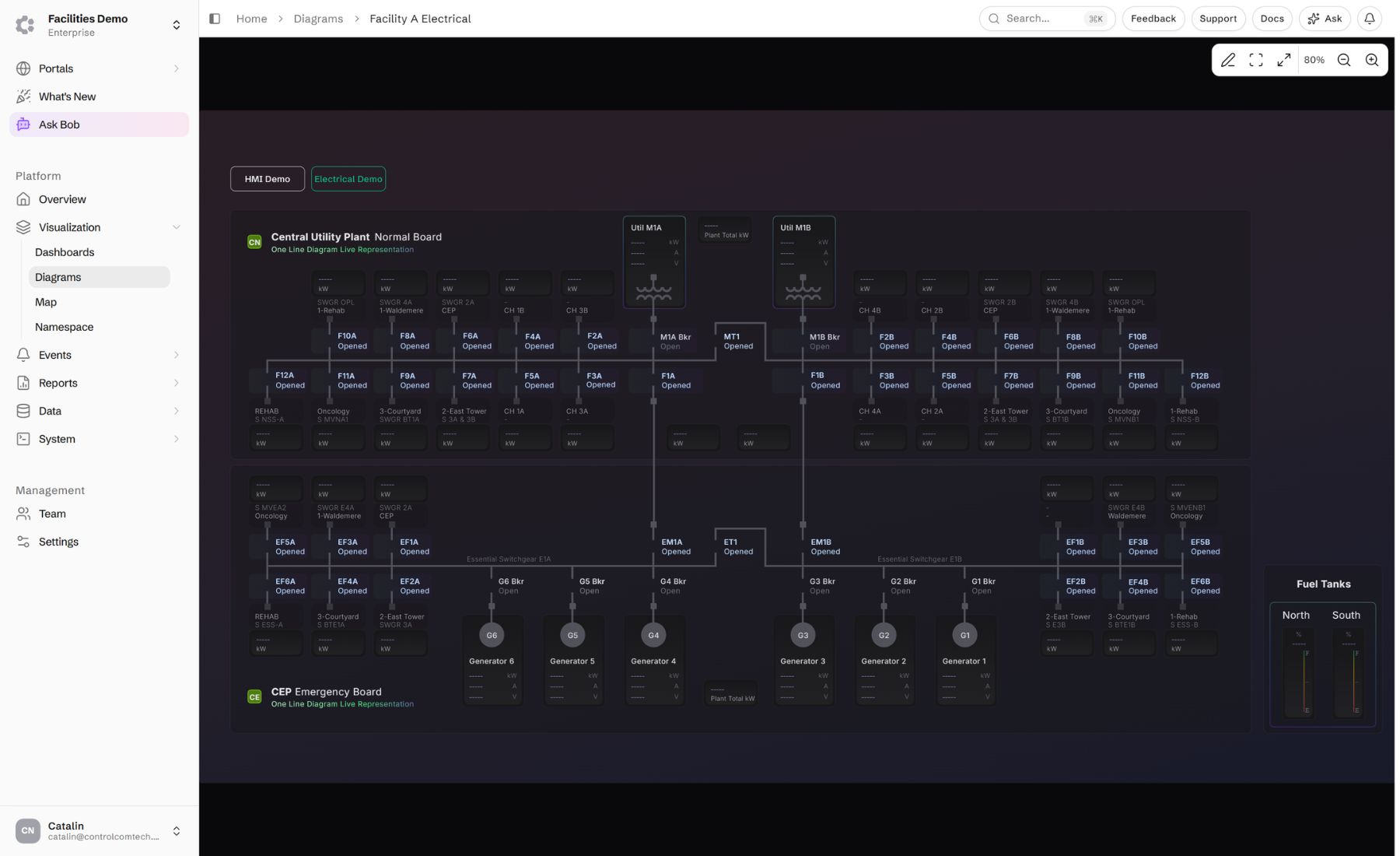Image resolution: width=1400 pixels, height=856 pixels.
Task: Click the Facility A Electrical breadcrumb
Action: coord(422,19)
